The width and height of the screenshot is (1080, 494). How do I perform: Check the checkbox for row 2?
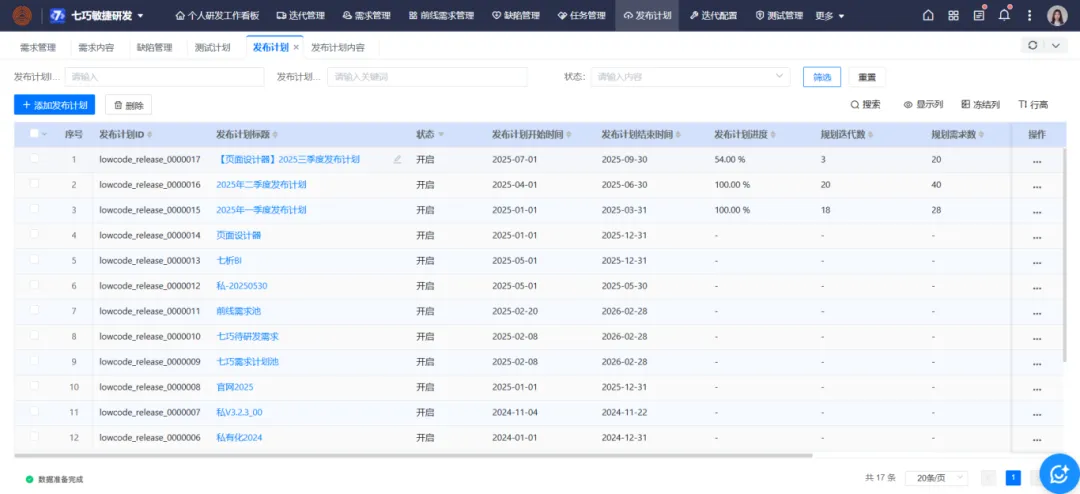[x=34, y=185]
